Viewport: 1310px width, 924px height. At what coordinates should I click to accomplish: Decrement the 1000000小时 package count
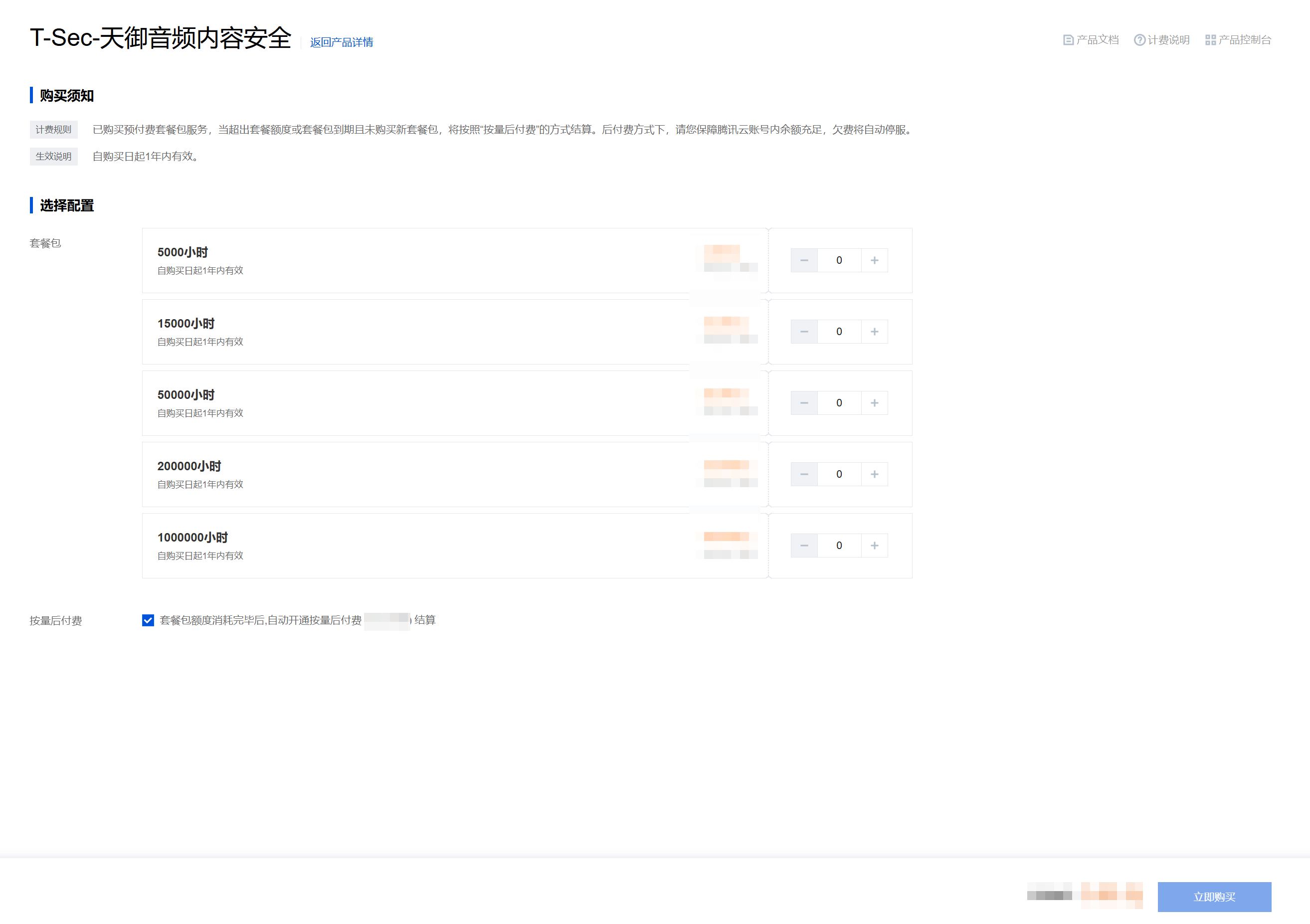(x=804, y=546)
